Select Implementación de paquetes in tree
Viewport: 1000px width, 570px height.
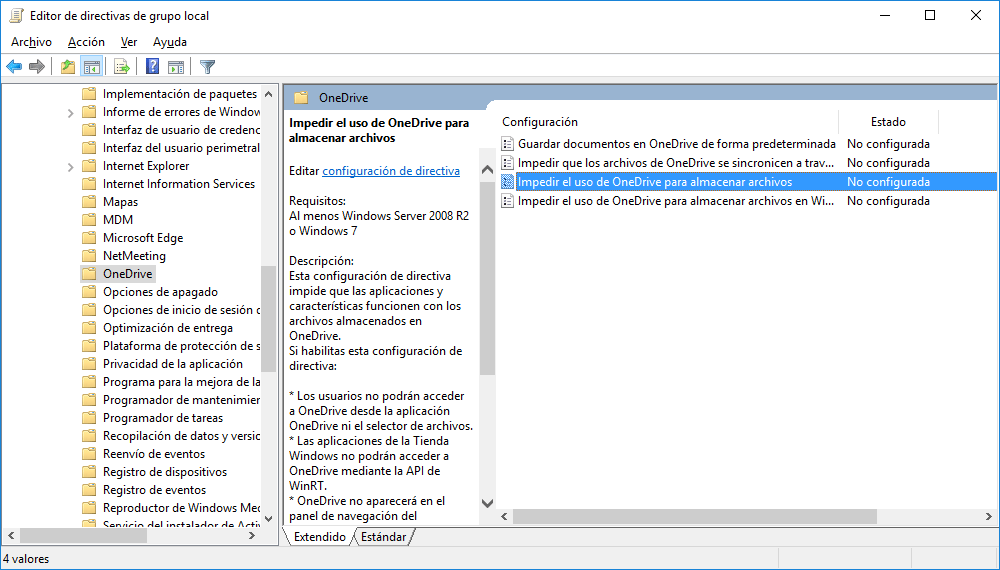180,94
